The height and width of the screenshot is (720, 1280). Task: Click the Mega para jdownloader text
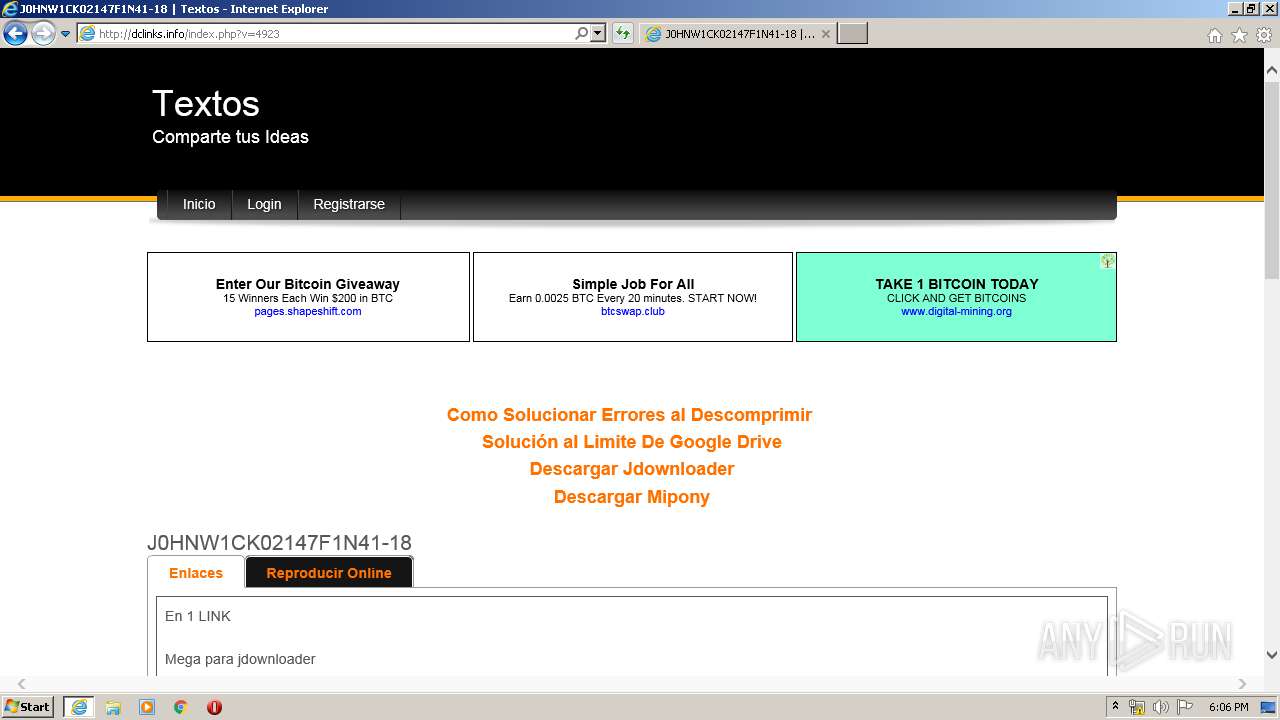[240, 659]
